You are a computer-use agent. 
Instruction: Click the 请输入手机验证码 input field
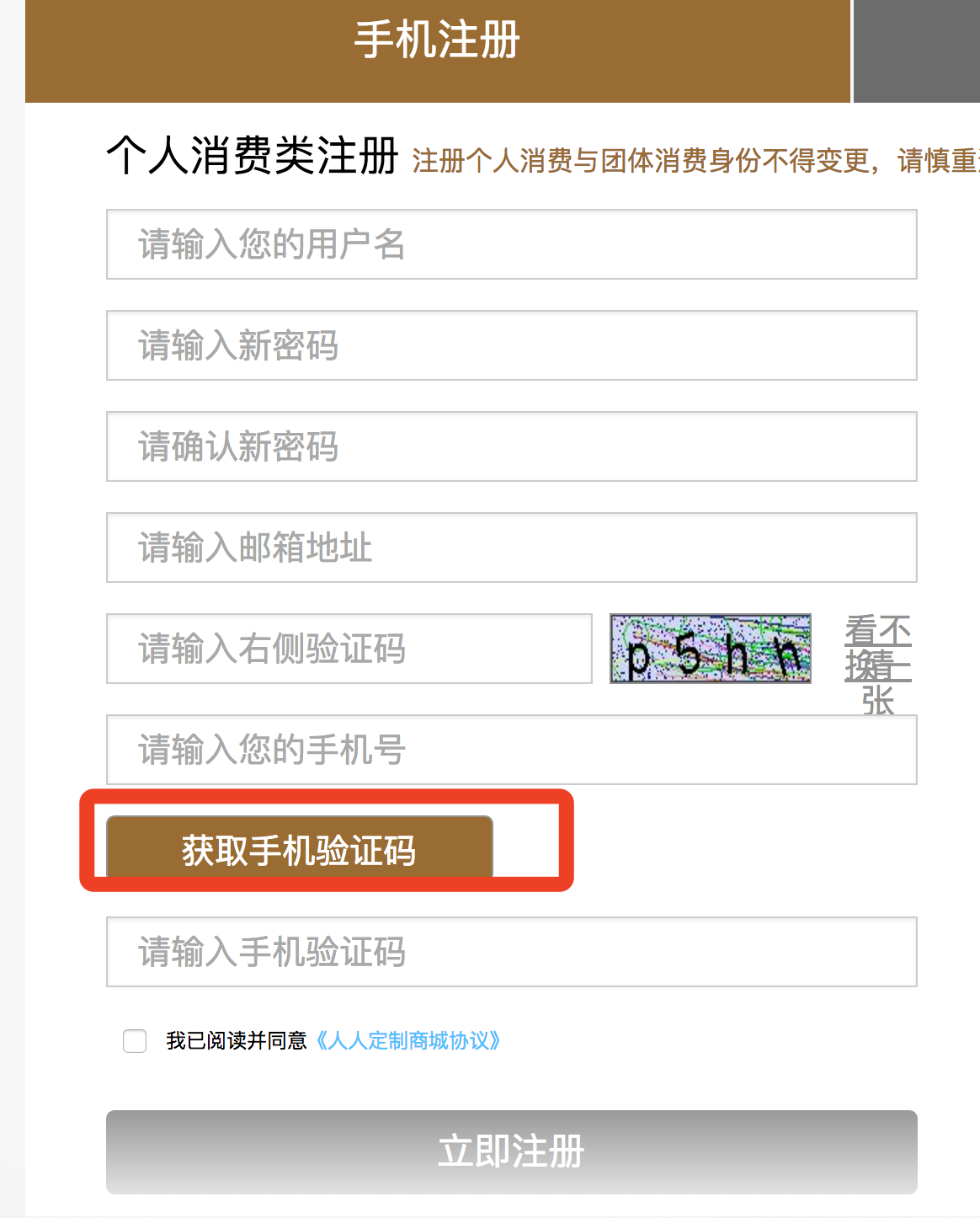coord(511,952)
